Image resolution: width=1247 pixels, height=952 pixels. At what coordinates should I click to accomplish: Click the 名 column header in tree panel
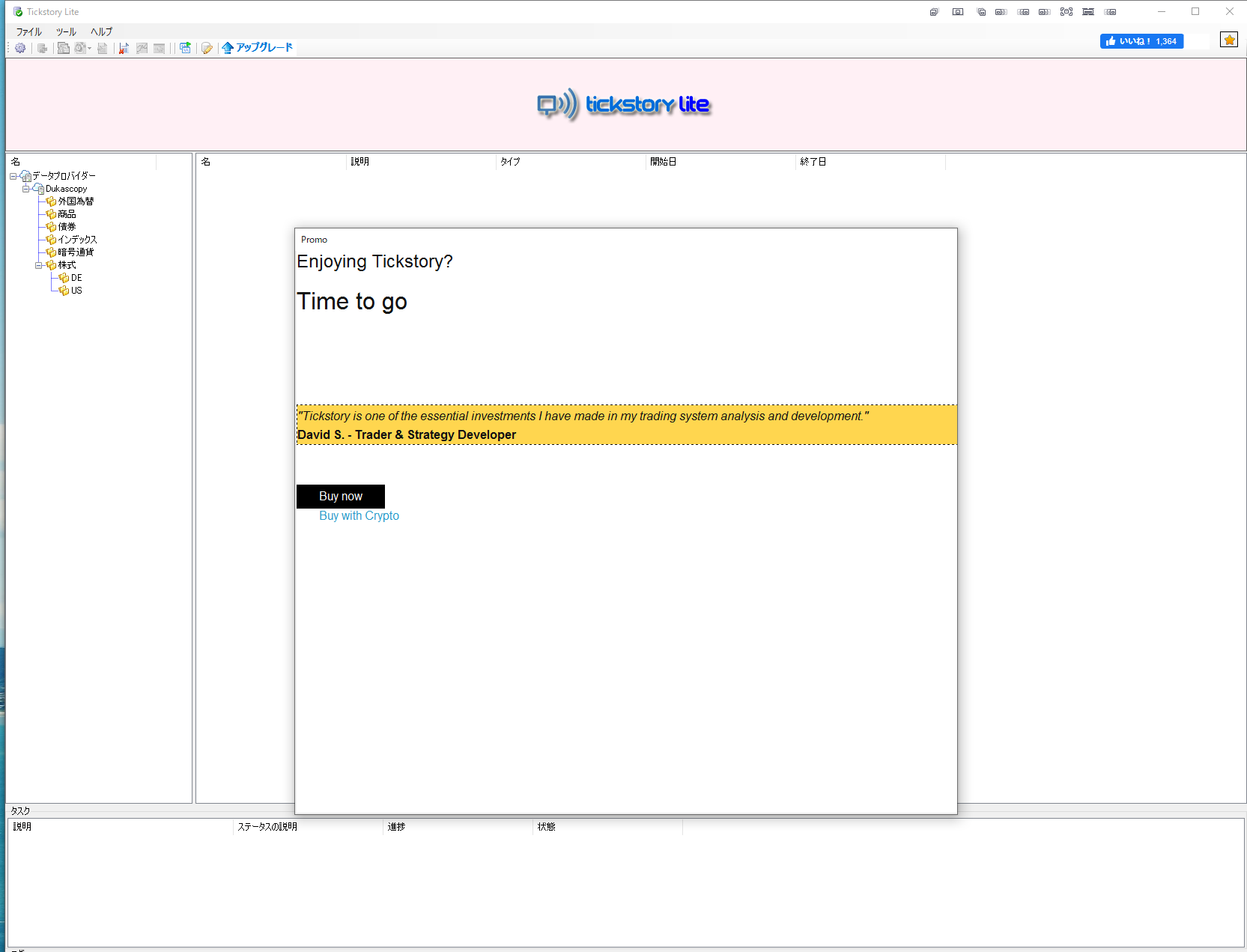click(x=81, y=162)
